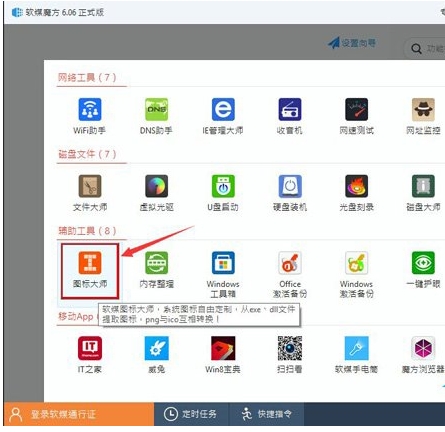Viewport: 445px width, 432px height.
Task: Open IE管理大师
Action: click(223, 116)
